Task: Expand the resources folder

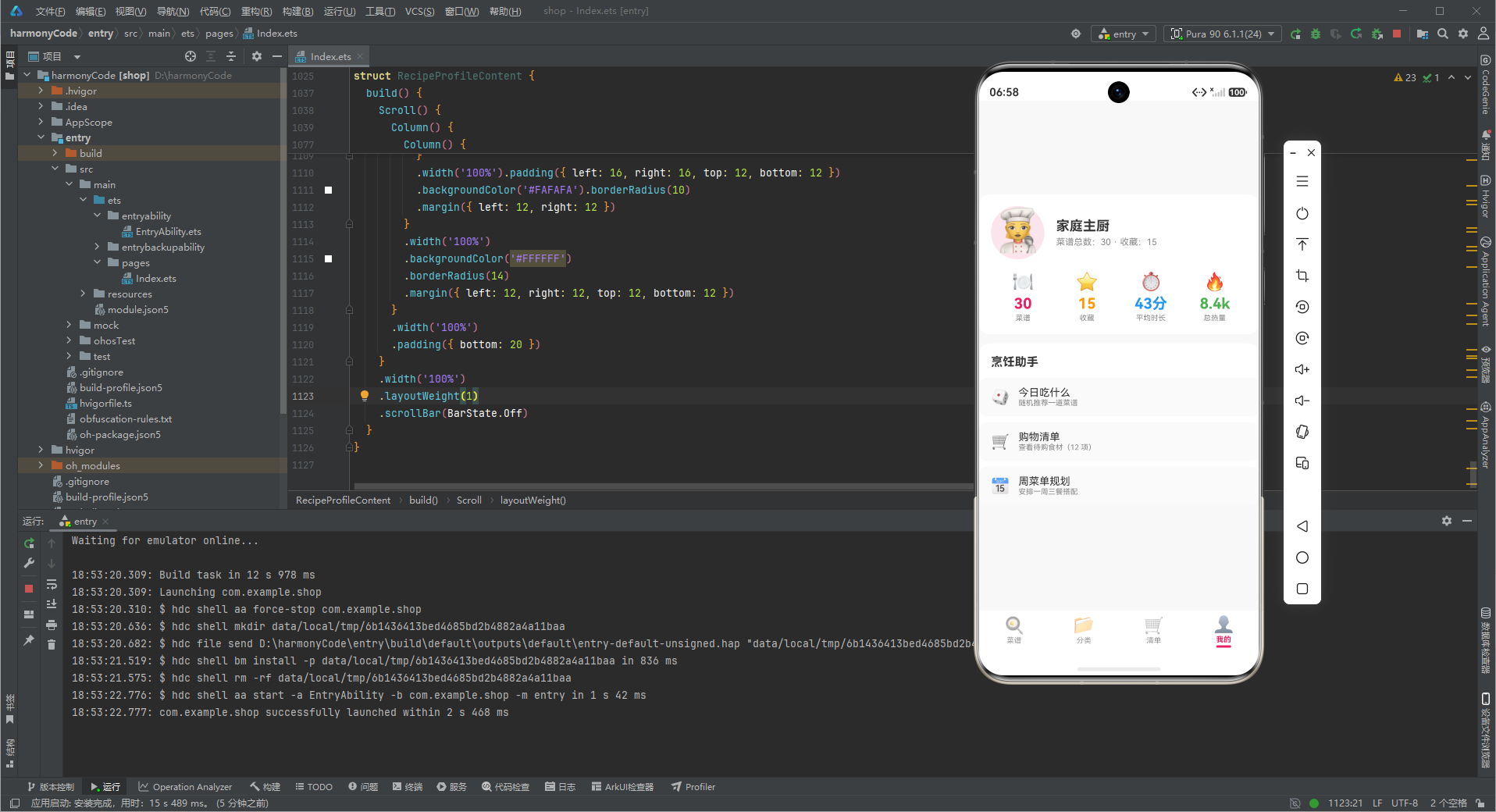Action: click(83, 294)
